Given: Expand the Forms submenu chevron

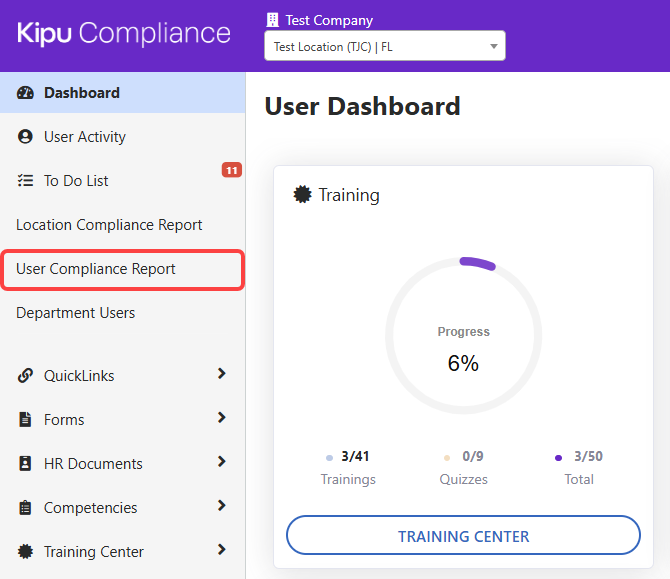Looking at the screenshot, I should click(221, 418).
